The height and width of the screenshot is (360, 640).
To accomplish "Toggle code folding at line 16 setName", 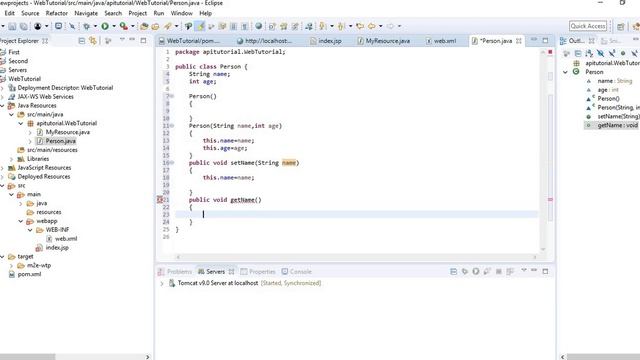I will tap(172, 163).
